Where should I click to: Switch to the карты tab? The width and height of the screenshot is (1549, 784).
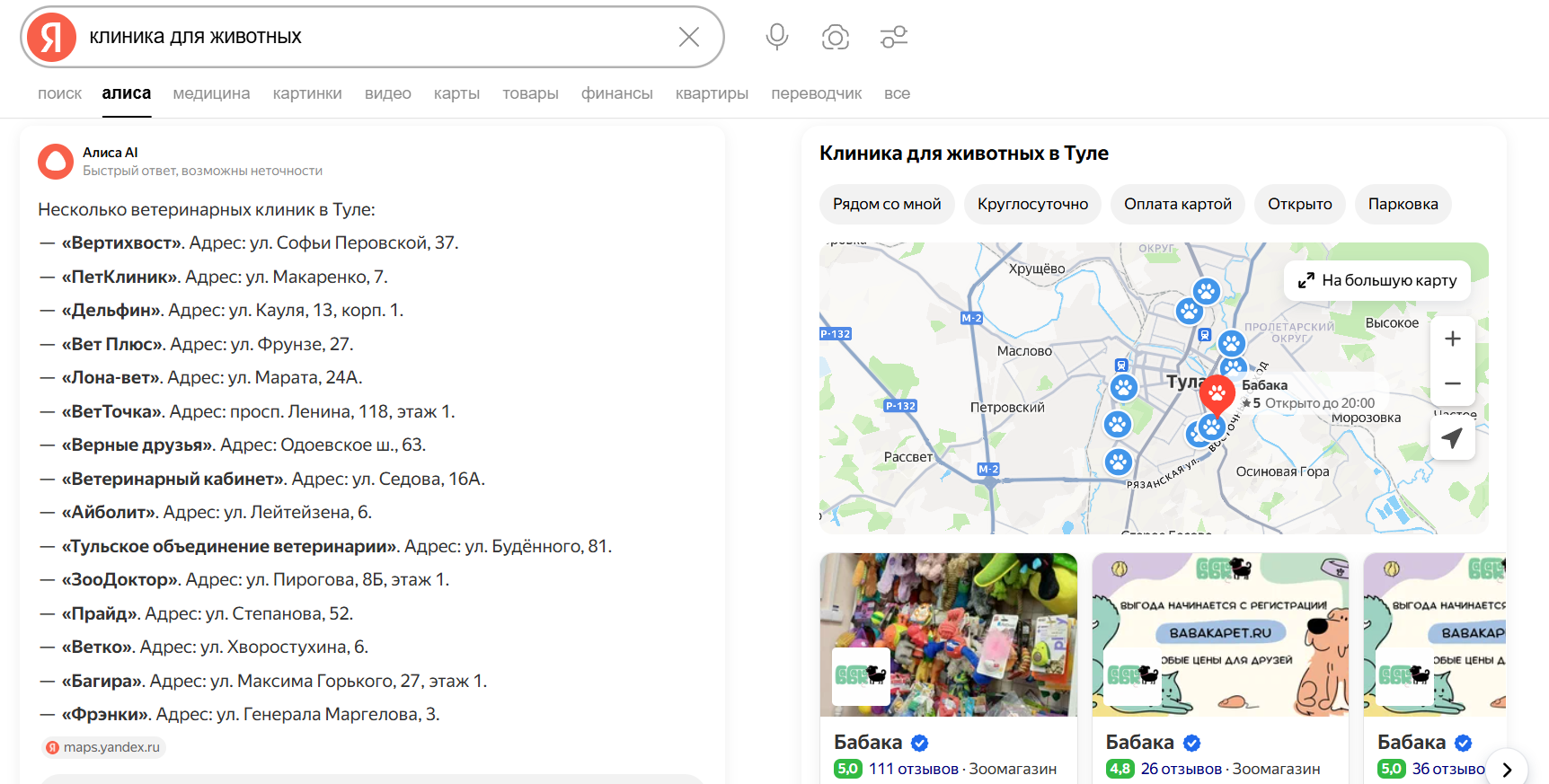click(456, 93)
